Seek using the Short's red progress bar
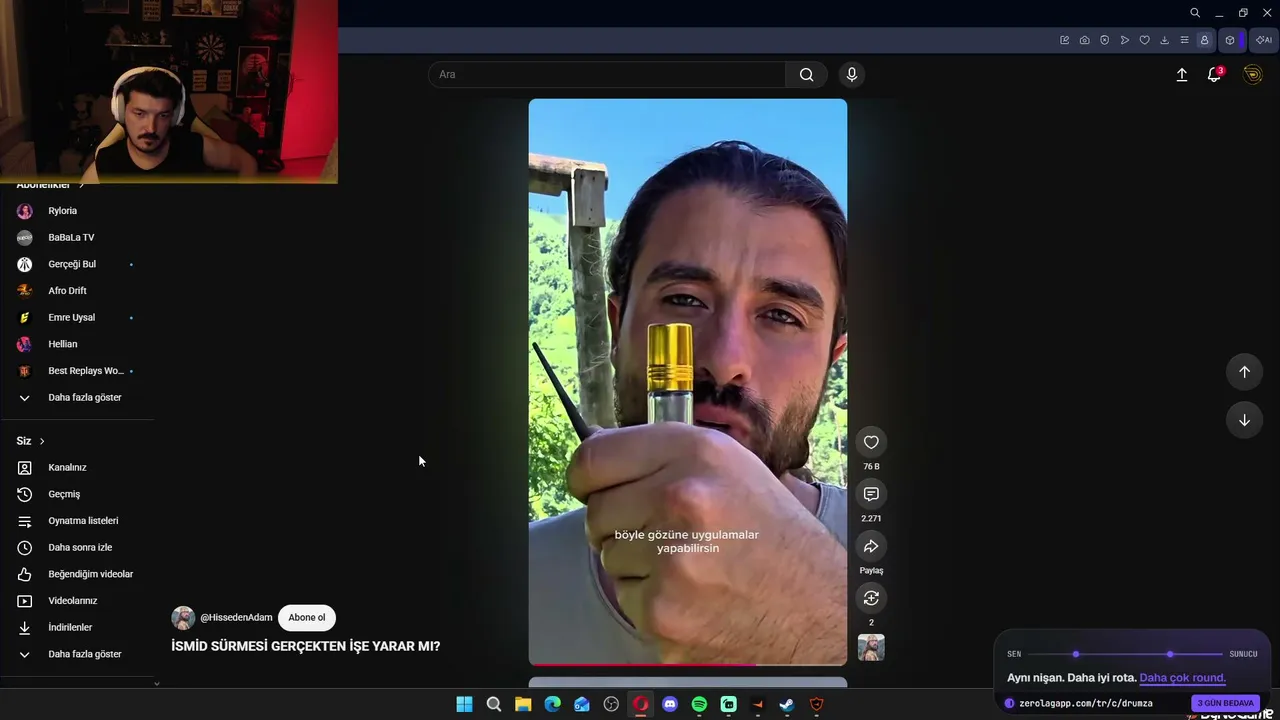The image size is (1280, 720). tap(688, 664)
